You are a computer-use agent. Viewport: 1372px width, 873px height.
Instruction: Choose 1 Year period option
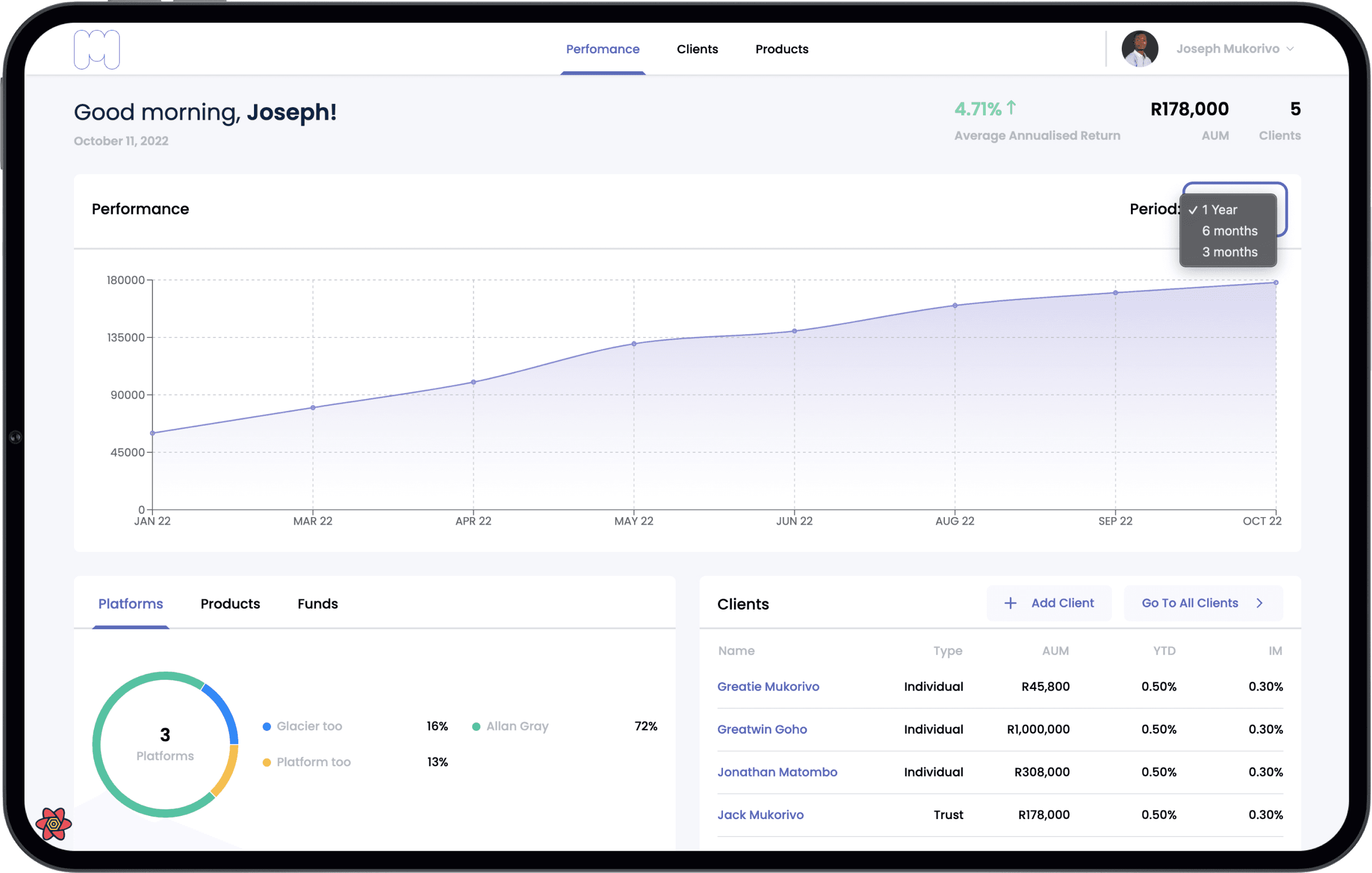[x=1228, y=210]
